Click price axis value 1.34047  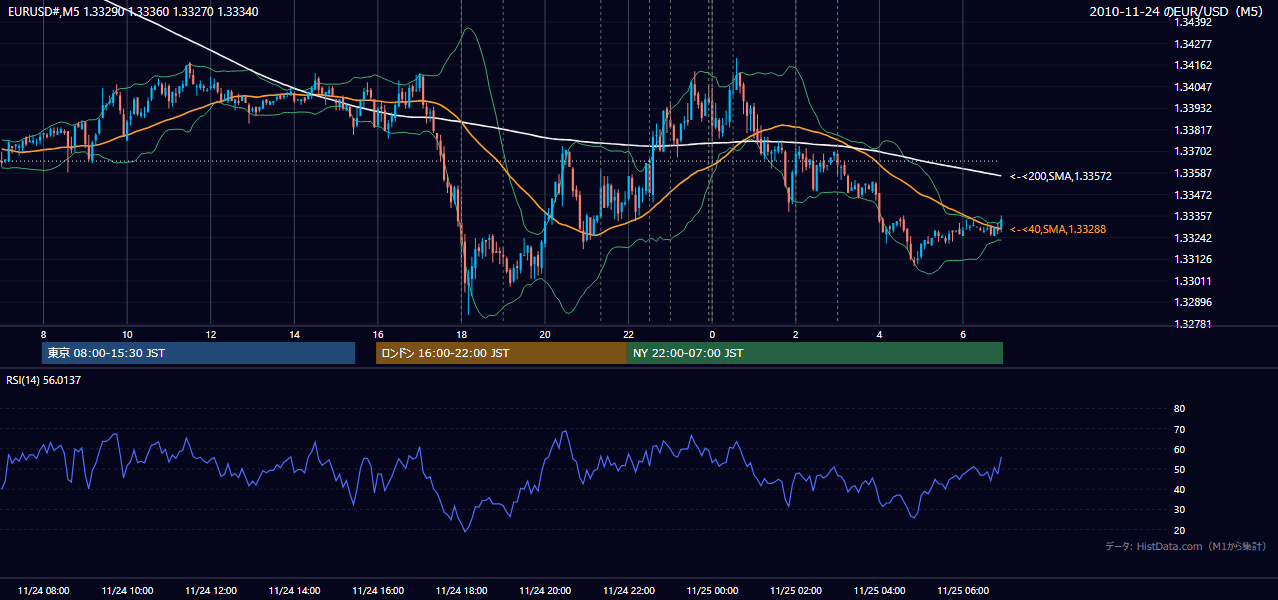[1194, 87]
